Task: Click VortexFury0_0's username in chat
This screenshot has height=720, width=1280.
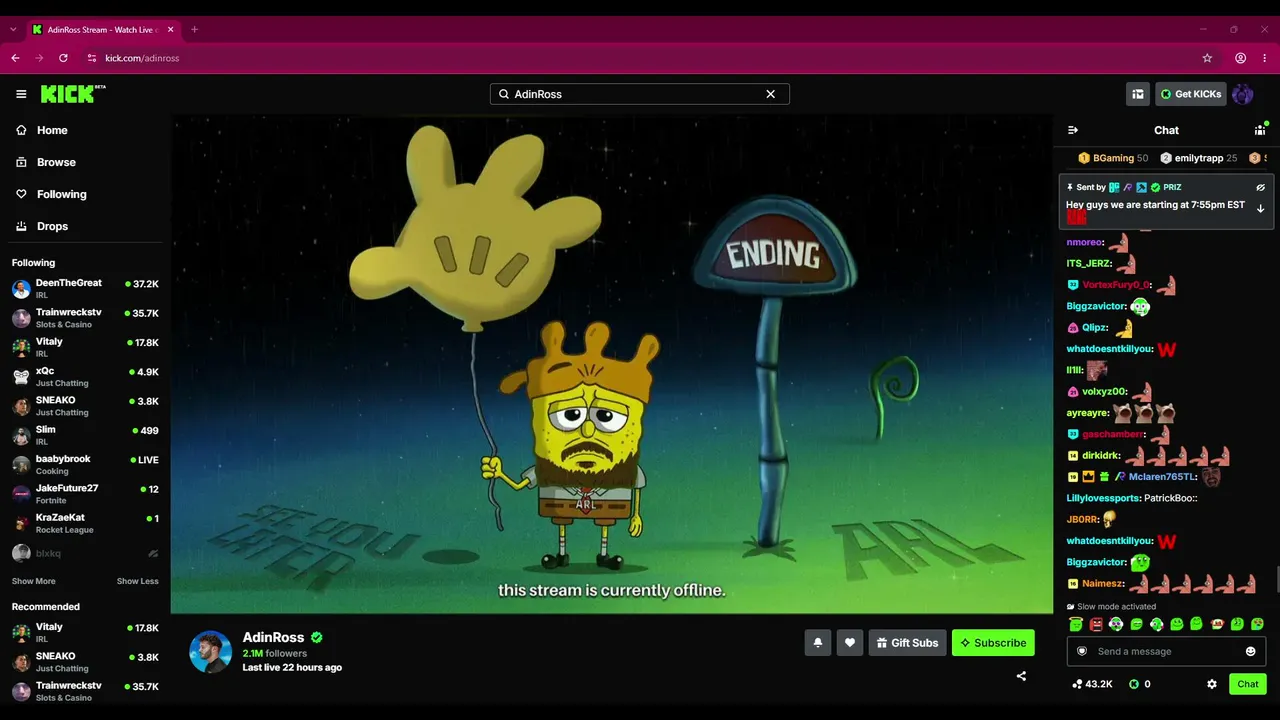Action: pos(1116,285)
